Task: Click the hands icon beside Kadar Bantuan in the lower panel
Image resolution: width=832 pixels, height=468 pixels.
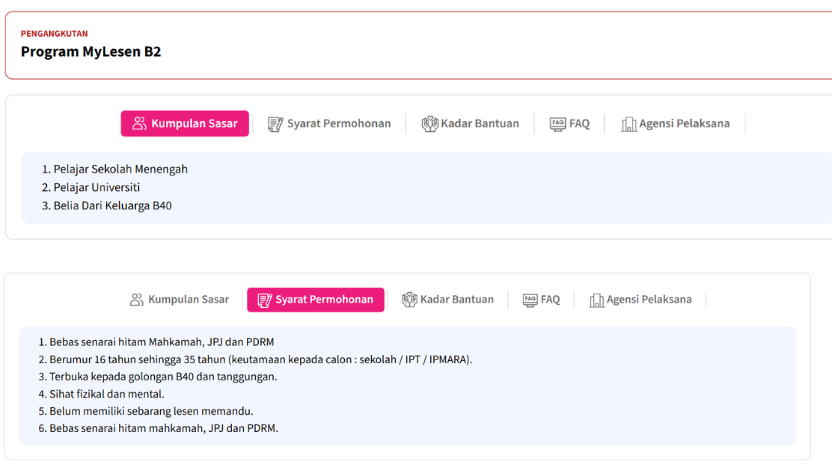Action: [409, 300]
